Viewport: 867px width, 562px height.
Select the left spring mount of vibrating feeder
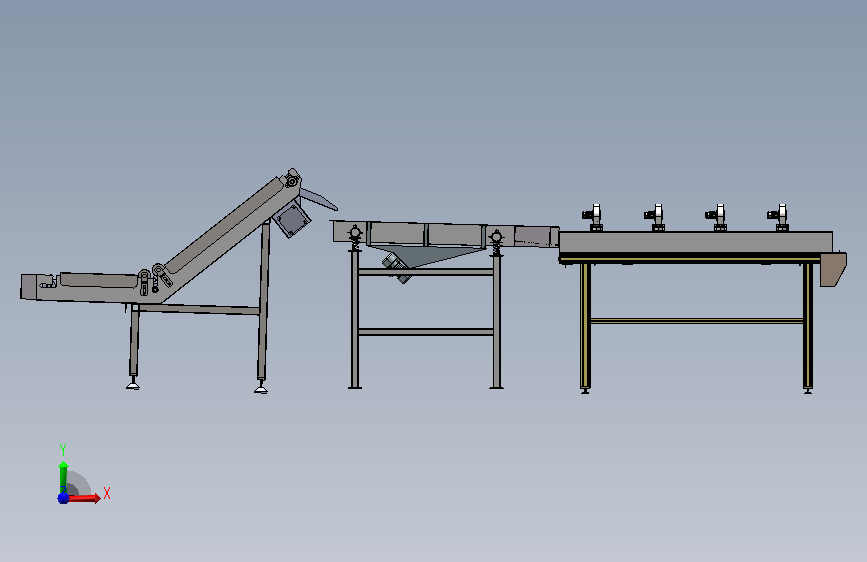355,236
